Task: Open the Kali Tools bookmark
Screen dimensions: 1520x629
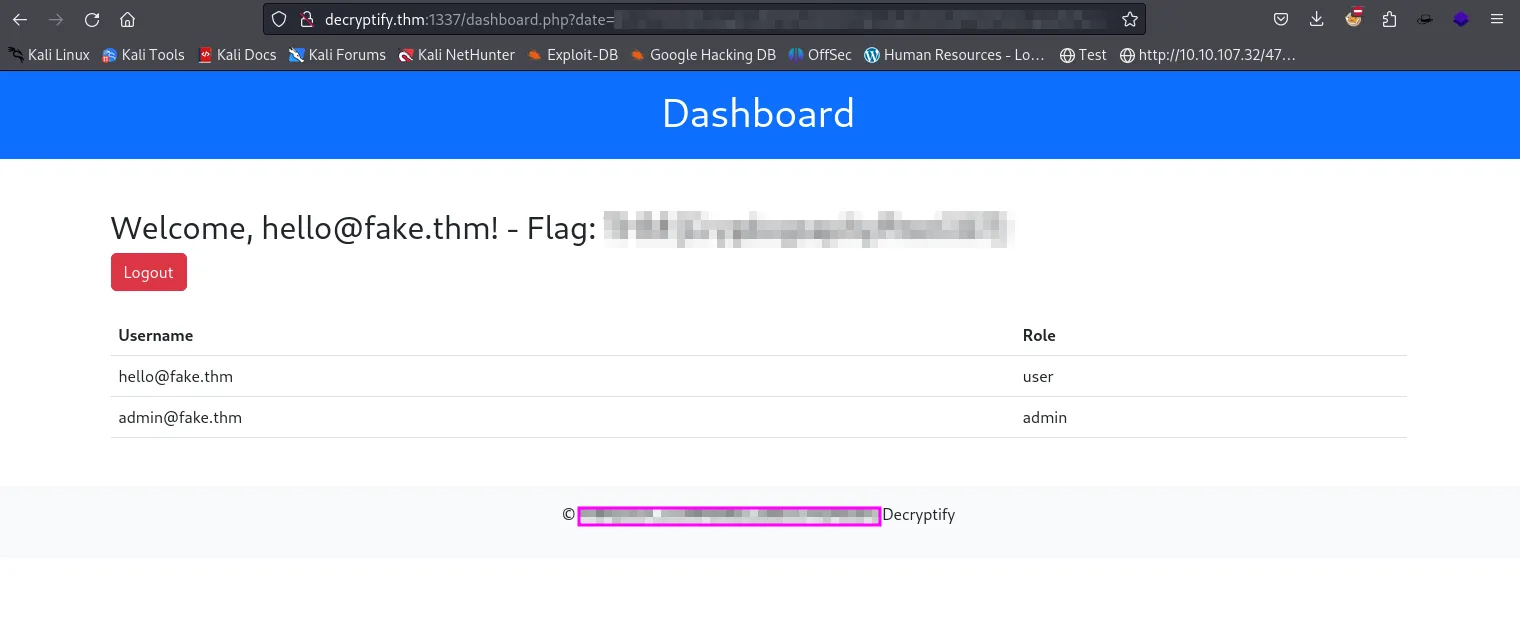Action: pos(143,55)
